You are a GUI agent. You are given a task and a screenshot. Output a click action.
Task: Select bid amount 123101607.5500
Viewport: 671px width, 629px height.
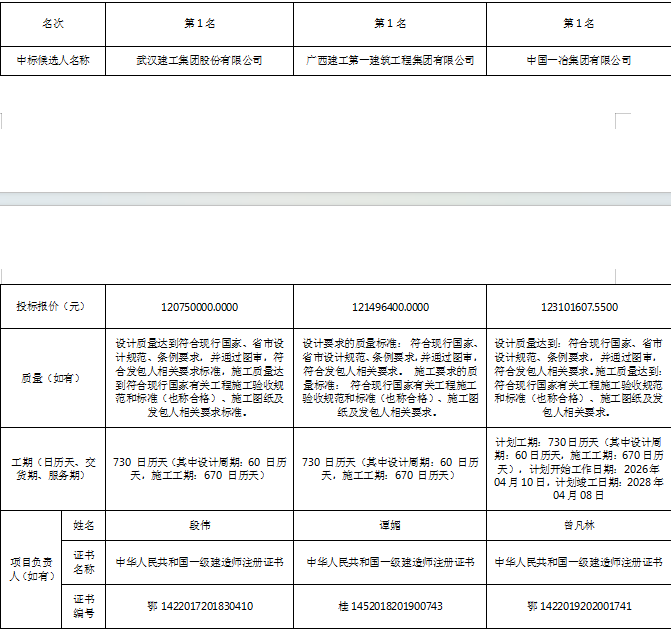(578, 307)
